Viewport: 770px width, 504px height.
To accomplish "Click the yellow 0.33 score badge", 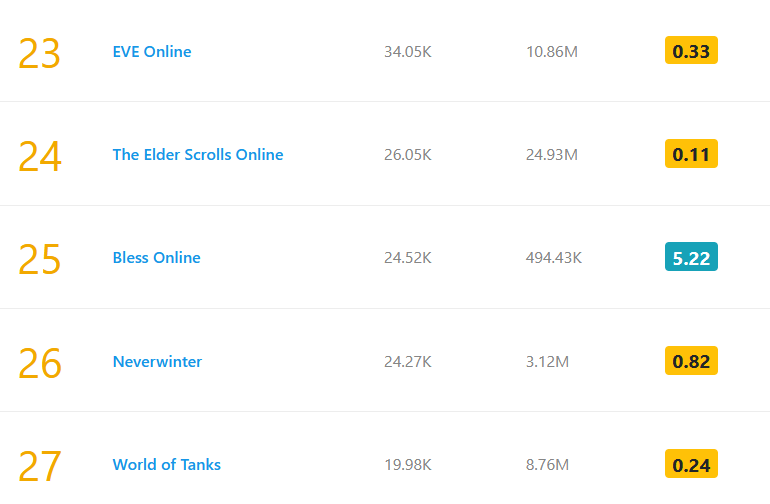I will point(691,51).
